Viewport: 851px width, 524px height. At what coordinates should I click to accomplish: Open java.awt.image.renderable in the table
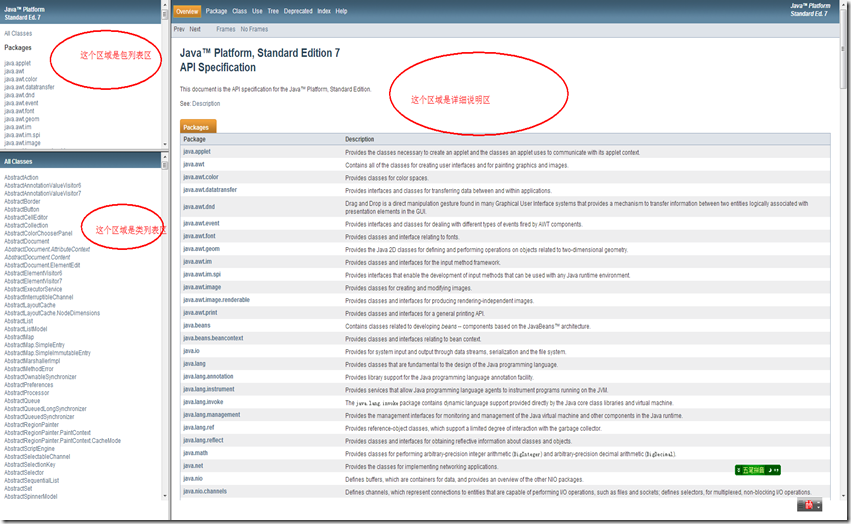point(216,300)
